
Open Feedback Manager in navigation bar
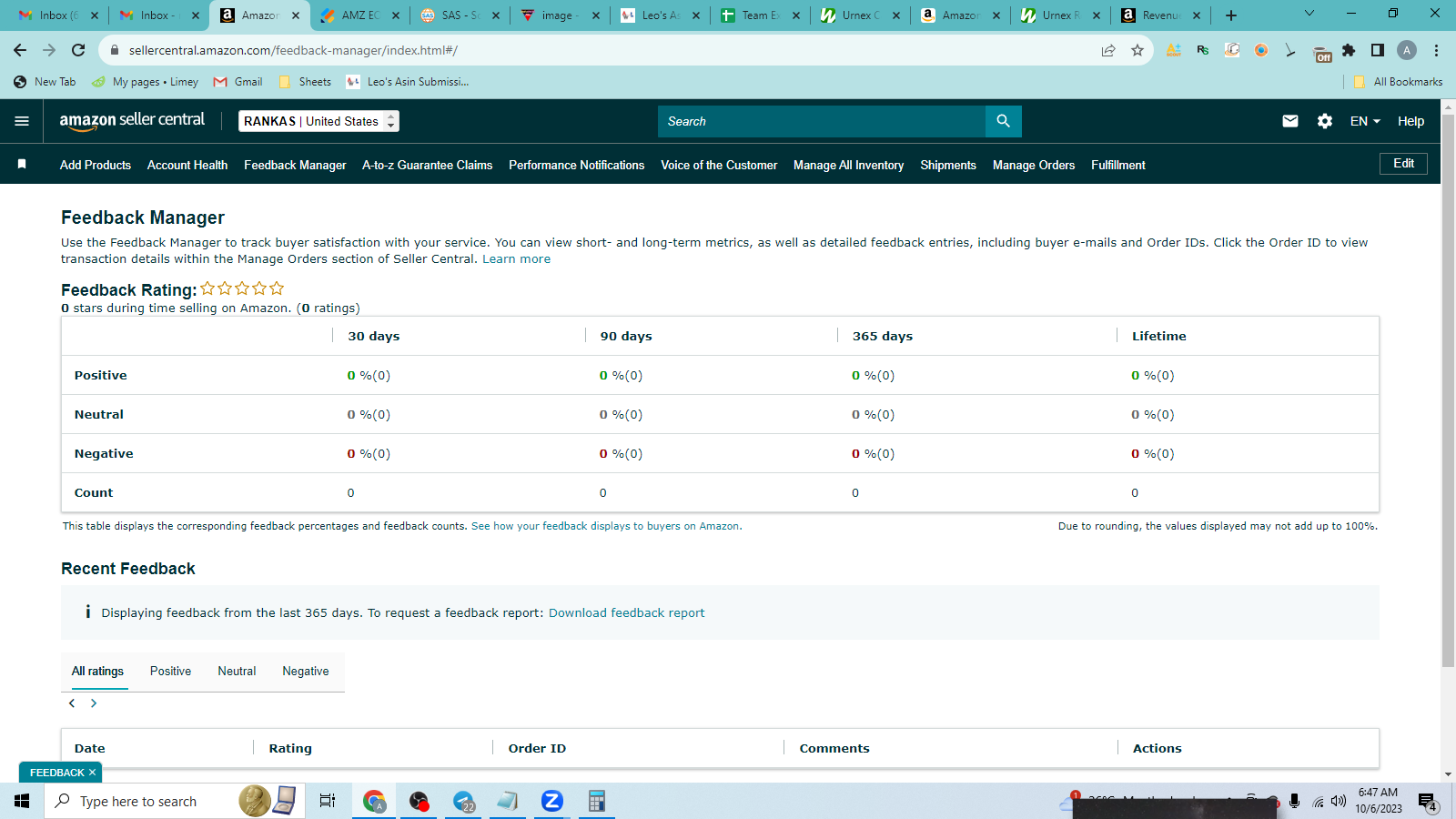pyautogui.click(x=295, y=165)
